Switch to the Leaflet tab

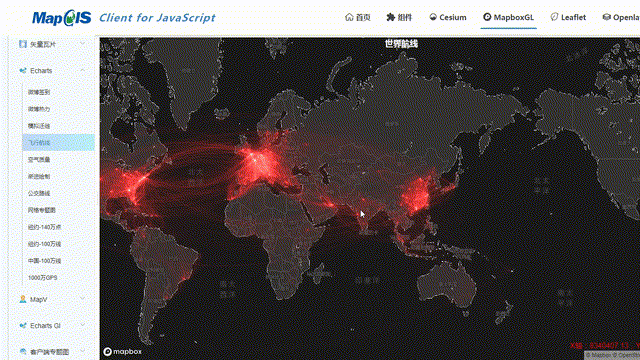(x=568, y=17)
